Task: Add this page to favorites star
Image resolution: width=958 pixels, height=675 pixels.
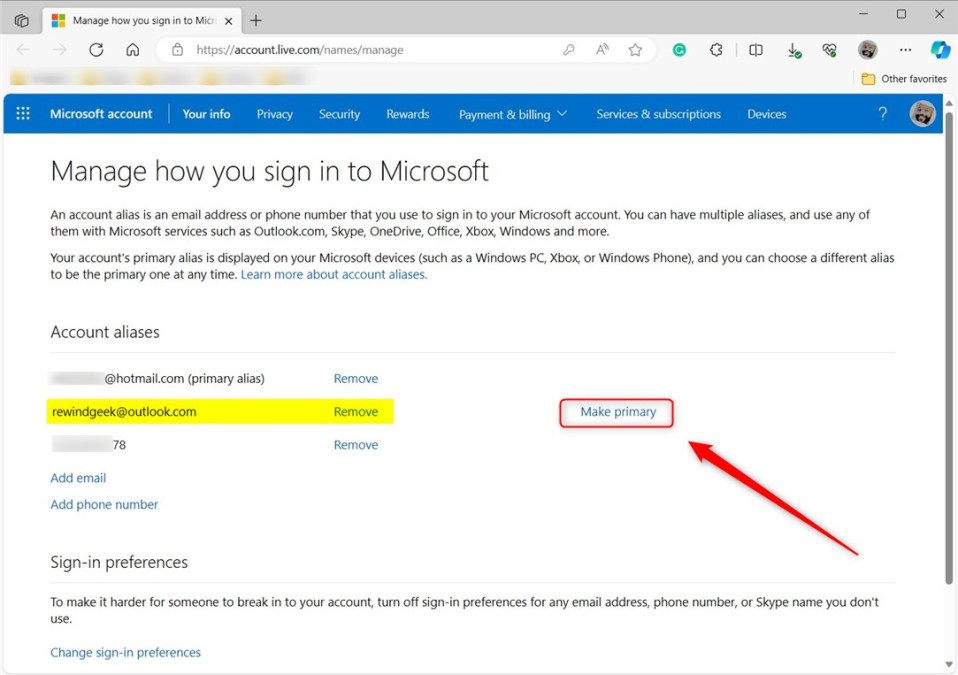Action: pos(635,50)
